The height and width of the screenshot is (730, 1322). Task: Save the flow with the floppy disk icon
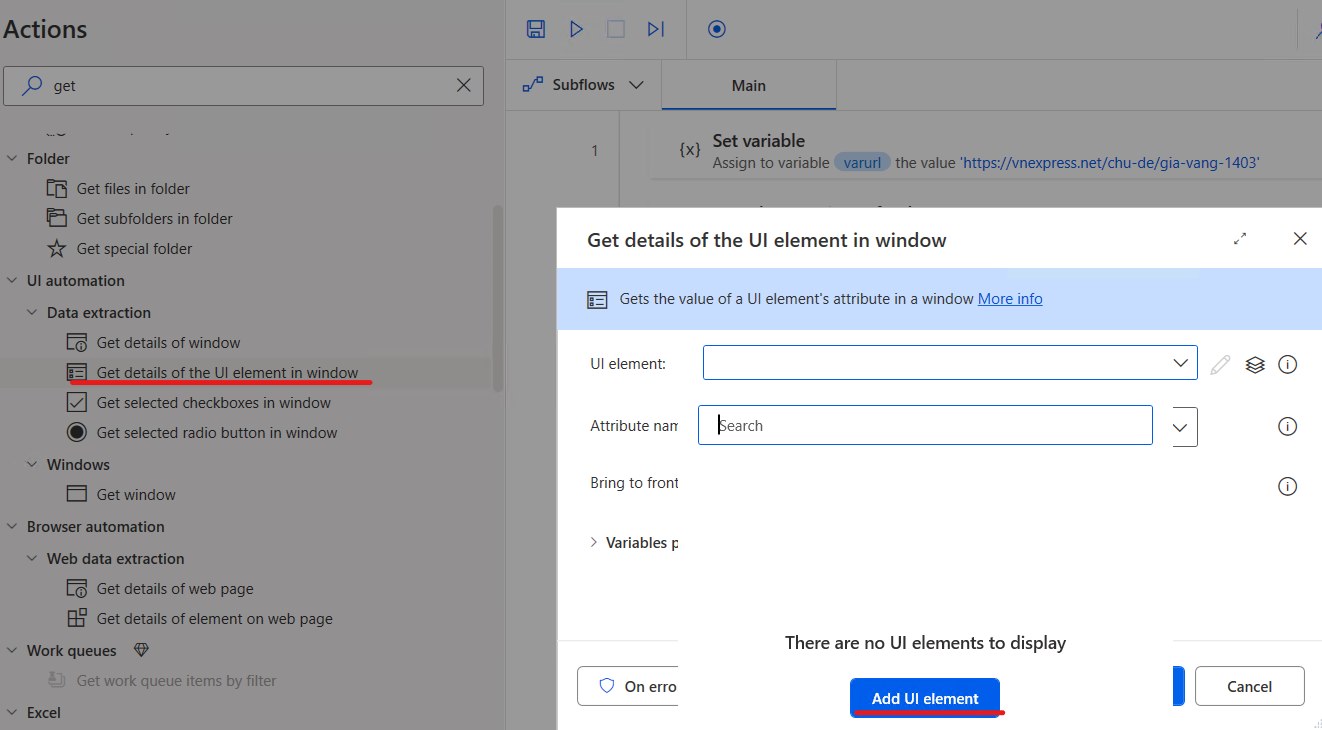coord(536,29)
